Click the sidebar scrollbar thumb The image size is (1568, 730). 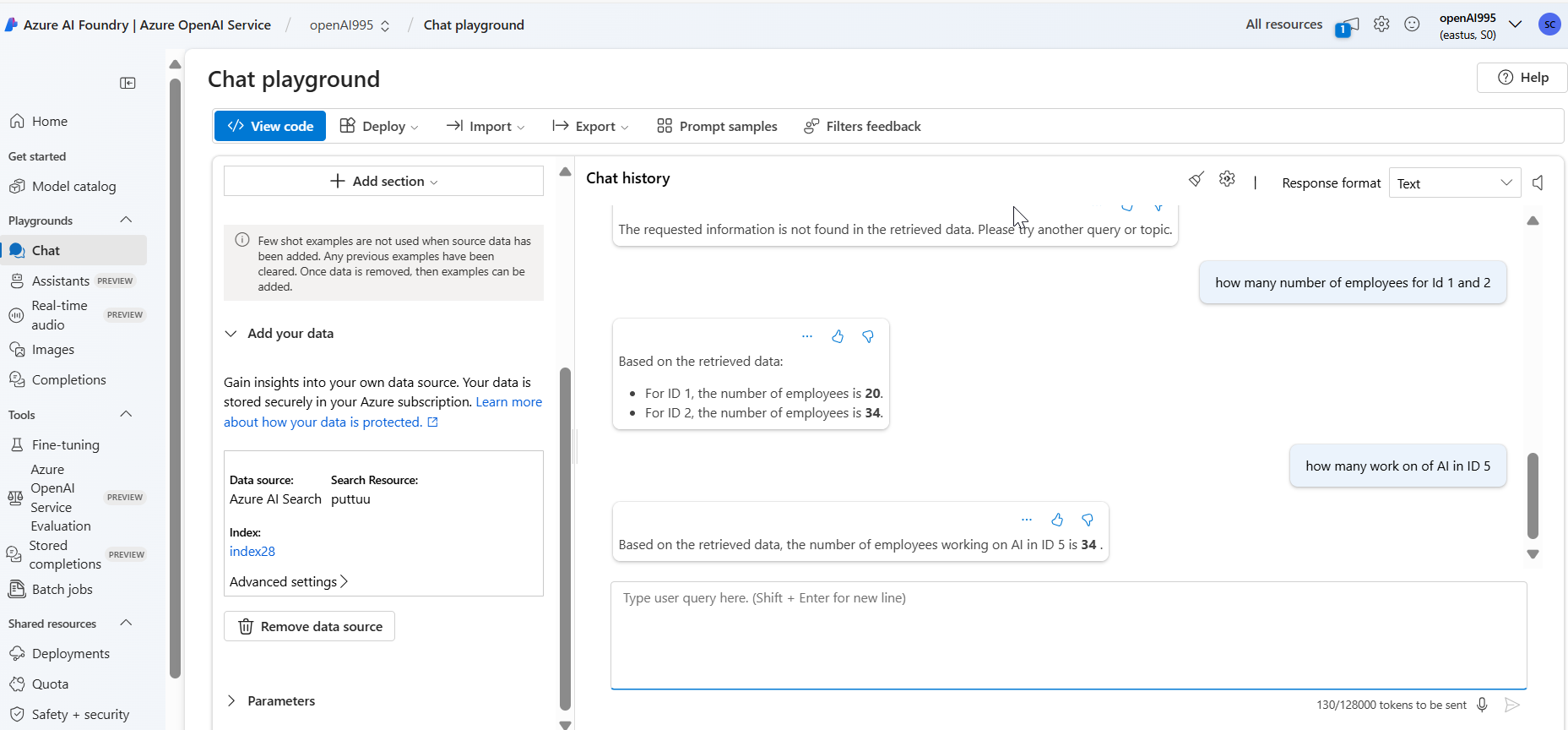pos(176,379)
